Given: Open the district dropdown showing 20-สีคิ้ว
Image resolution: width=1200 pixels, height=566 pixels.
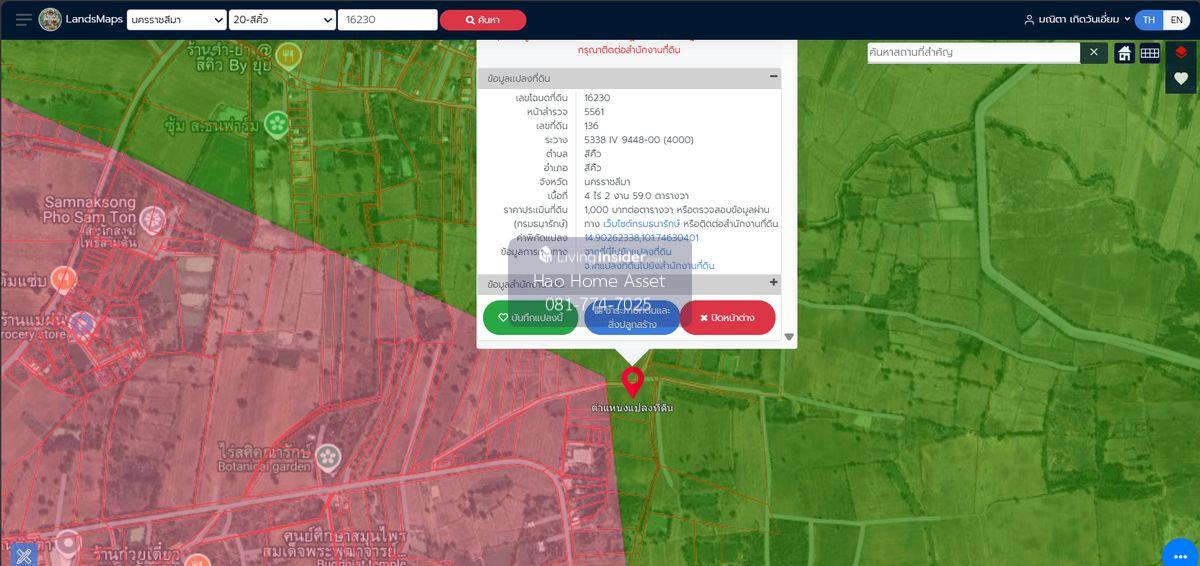Looking at the screenshot, I should tap(281, 20).
